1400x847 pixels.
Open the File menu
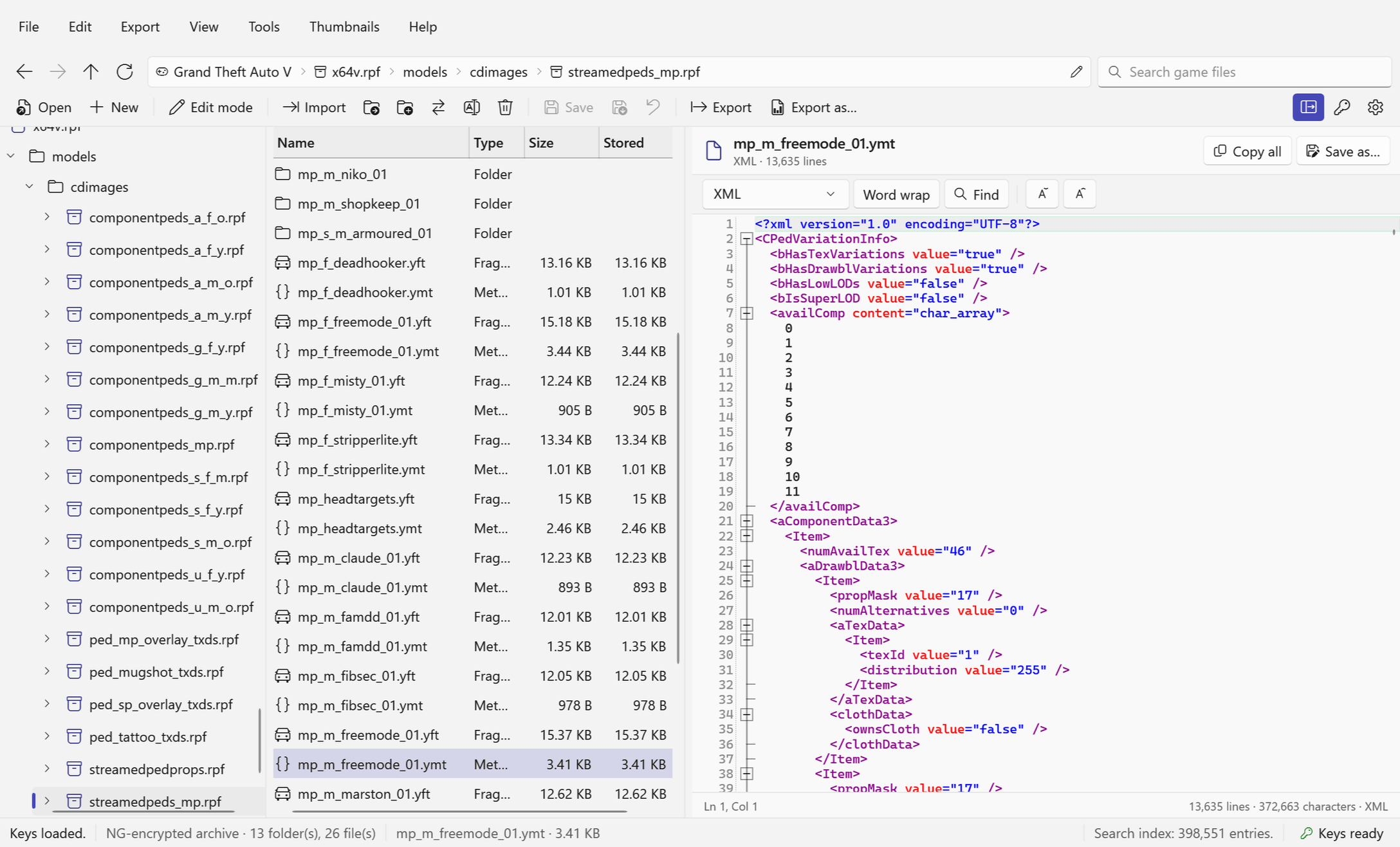28,27
